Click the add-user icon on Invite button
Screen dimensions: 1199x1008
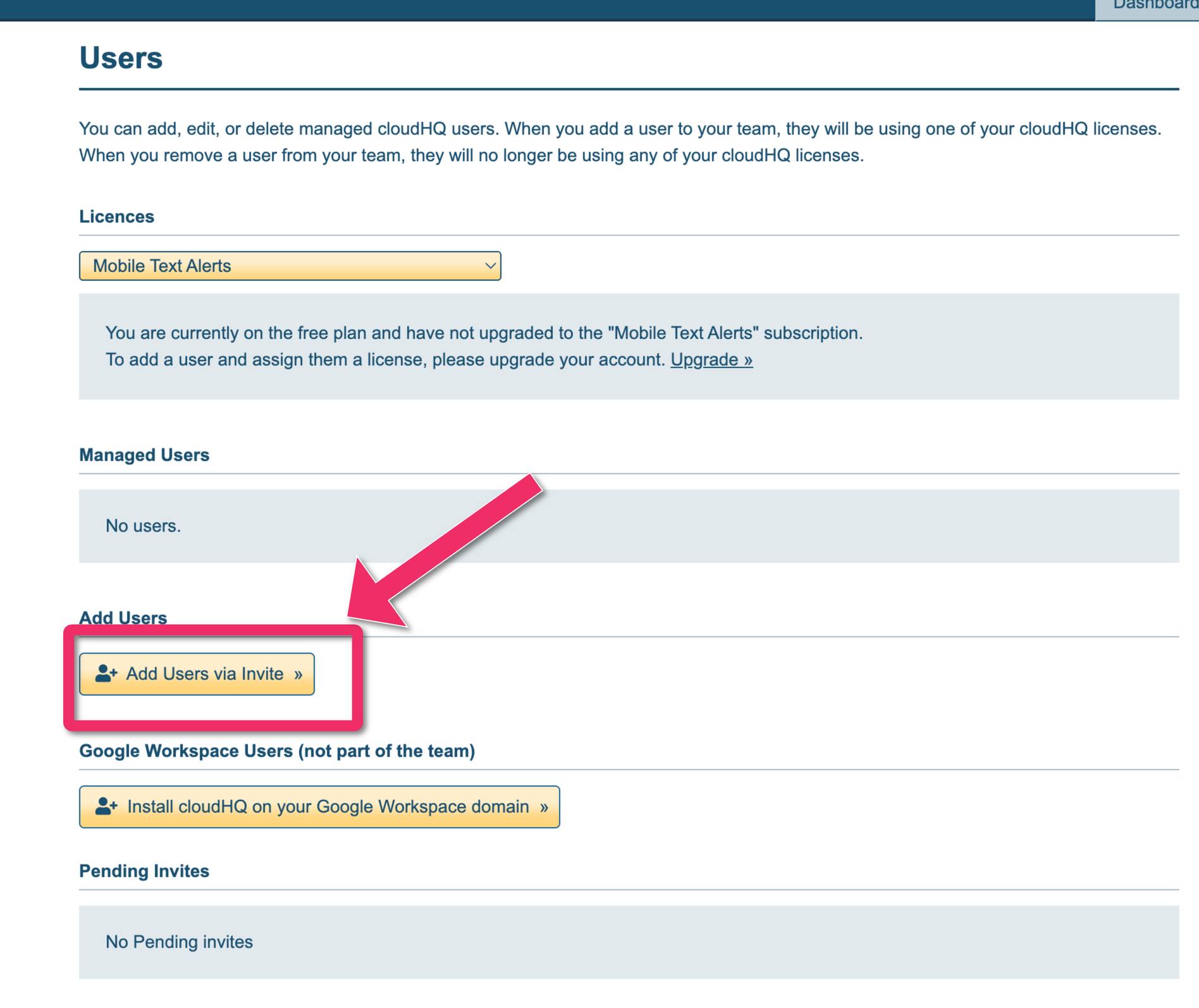pyautogui.click(x=106, y=673)
